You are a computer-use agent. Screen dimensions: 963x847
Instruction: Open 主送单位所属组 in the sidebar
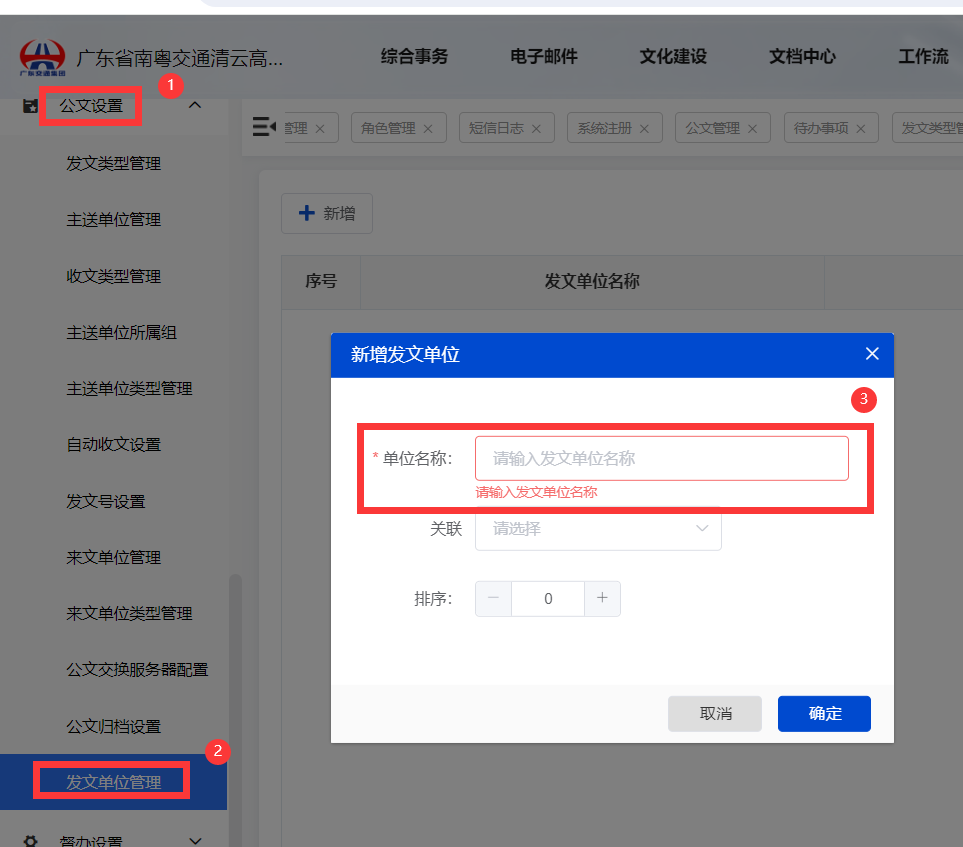click(x=122, y=332)
